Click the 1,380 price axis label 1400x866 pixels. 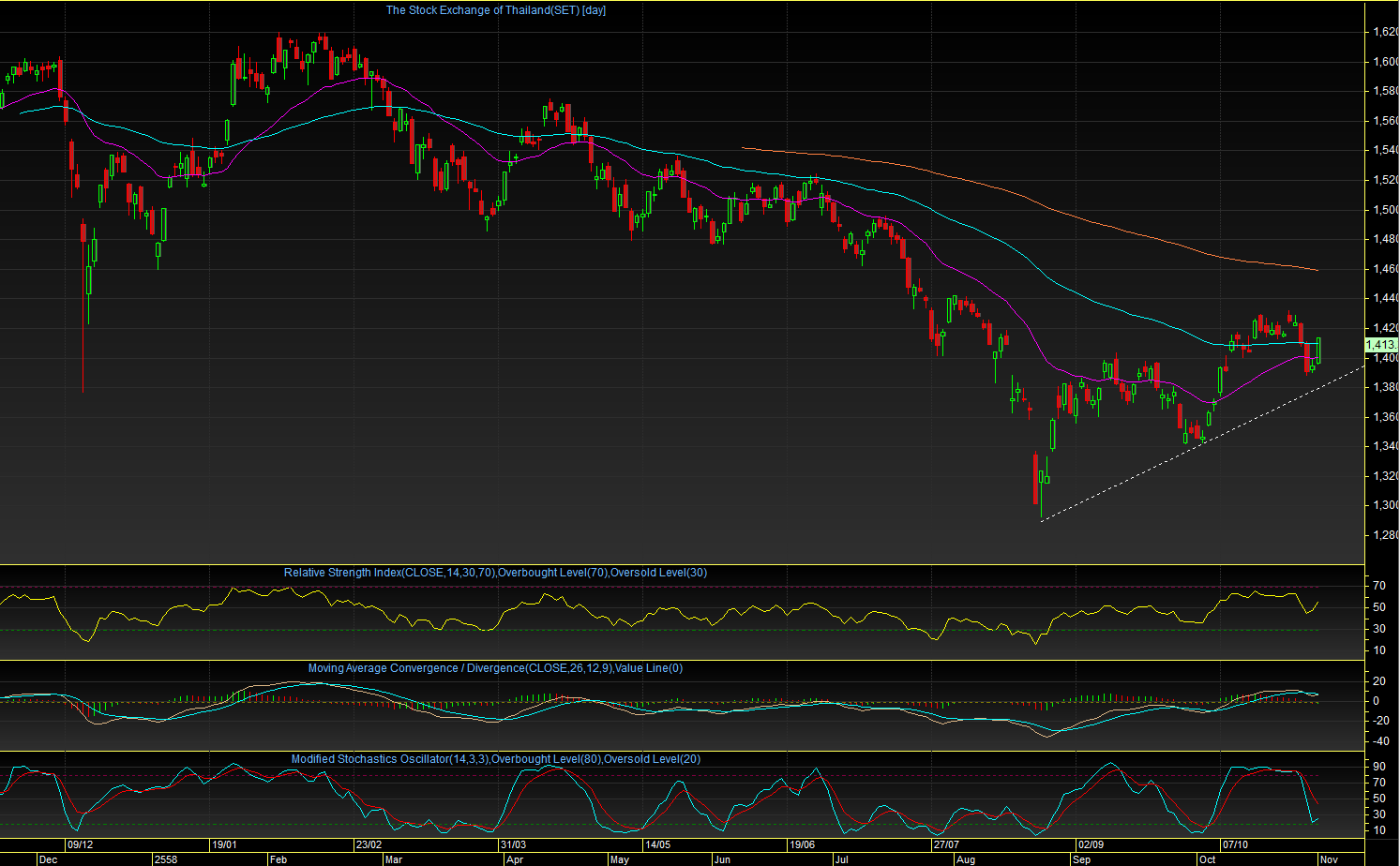pos(1386,387)
